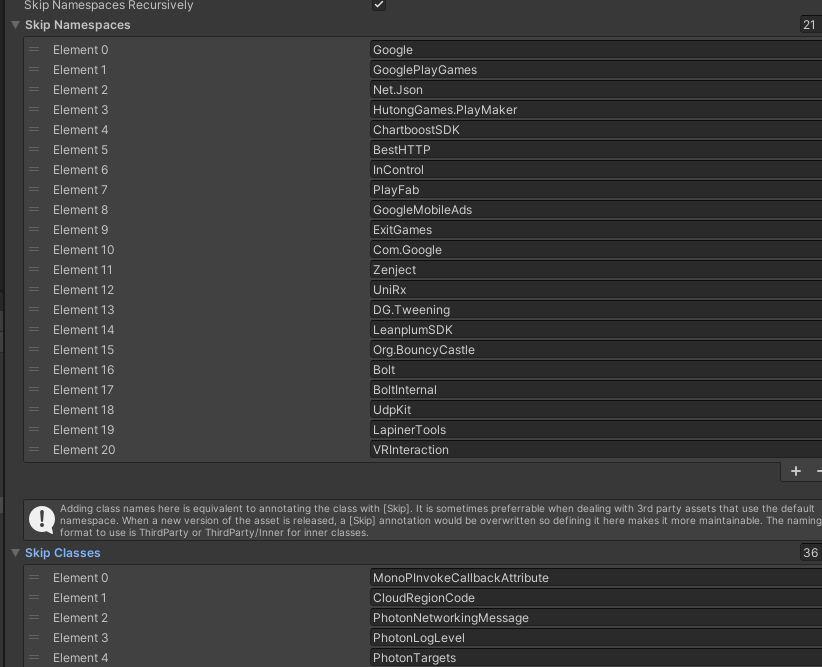Collapse the Skip Namespaces list

(x=15, y=25)
